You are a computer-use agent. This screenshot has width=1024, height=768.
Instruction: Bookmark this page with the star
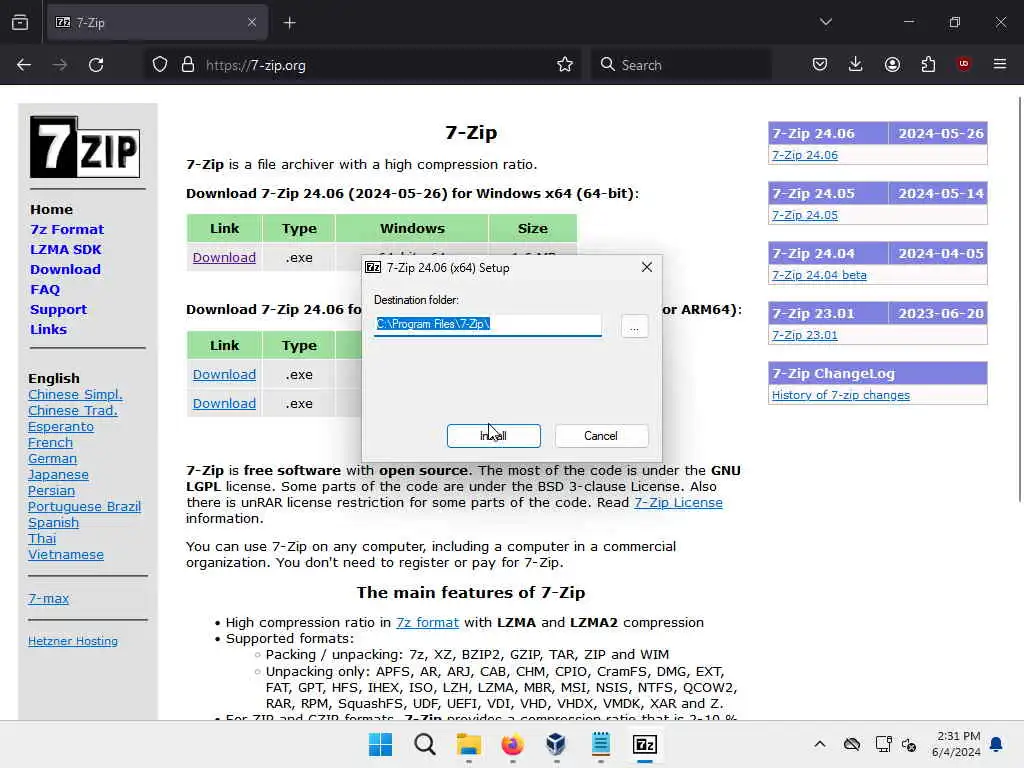point(565,65)
